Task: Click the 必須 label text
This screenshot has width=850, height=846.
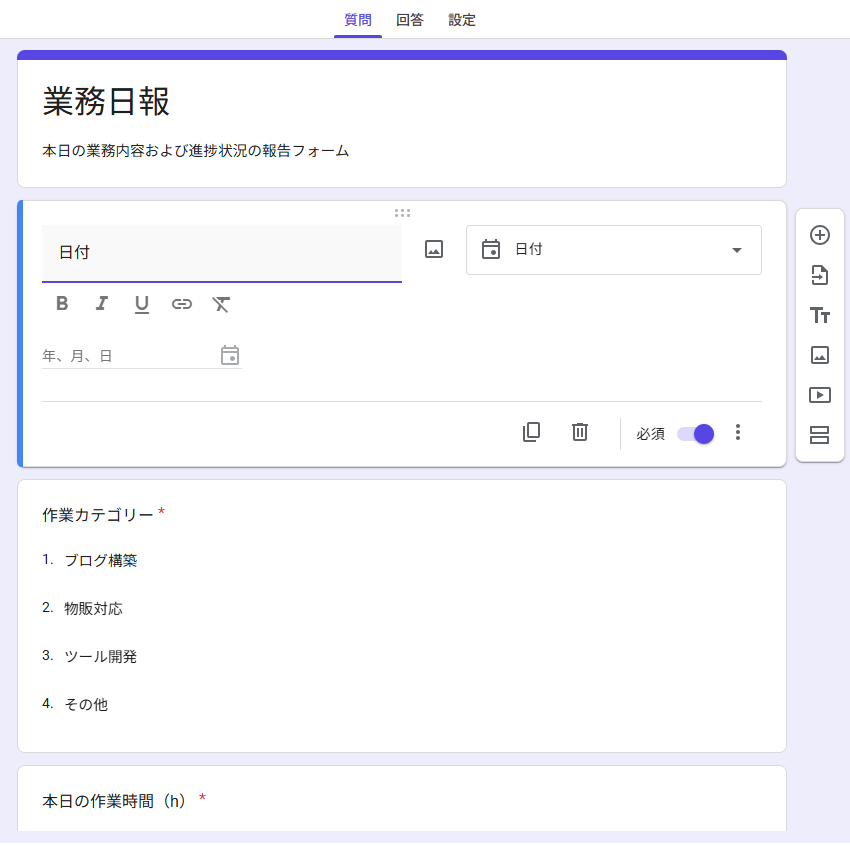Action: pos(651,434)
